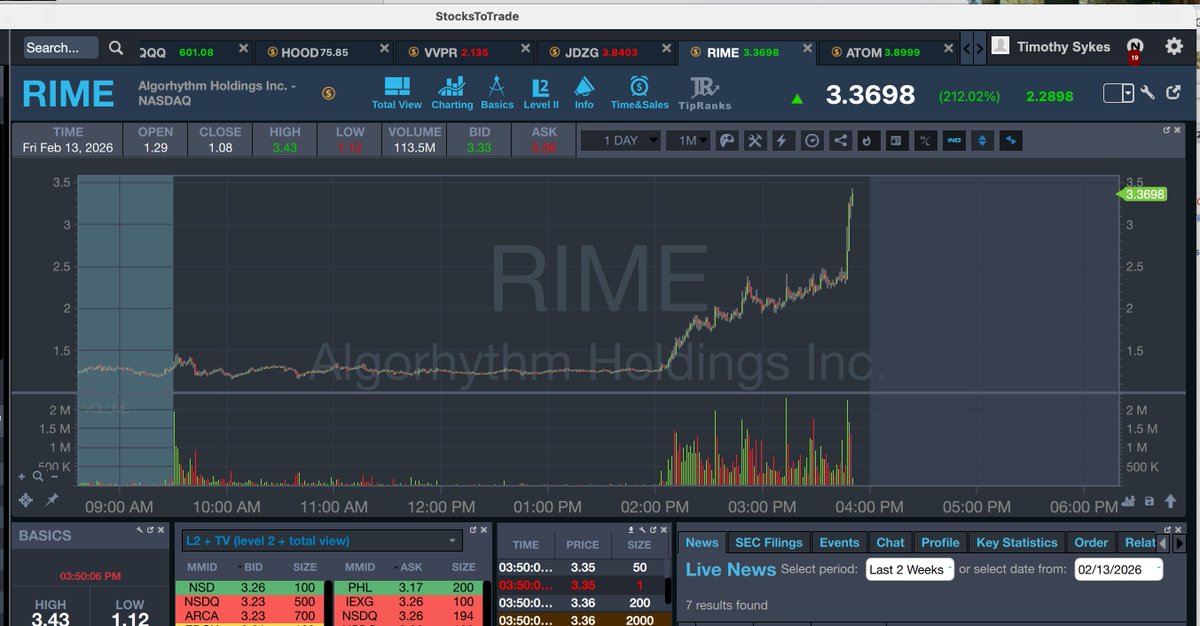
Task: Open the Charting tool
Action: (452, 91)
